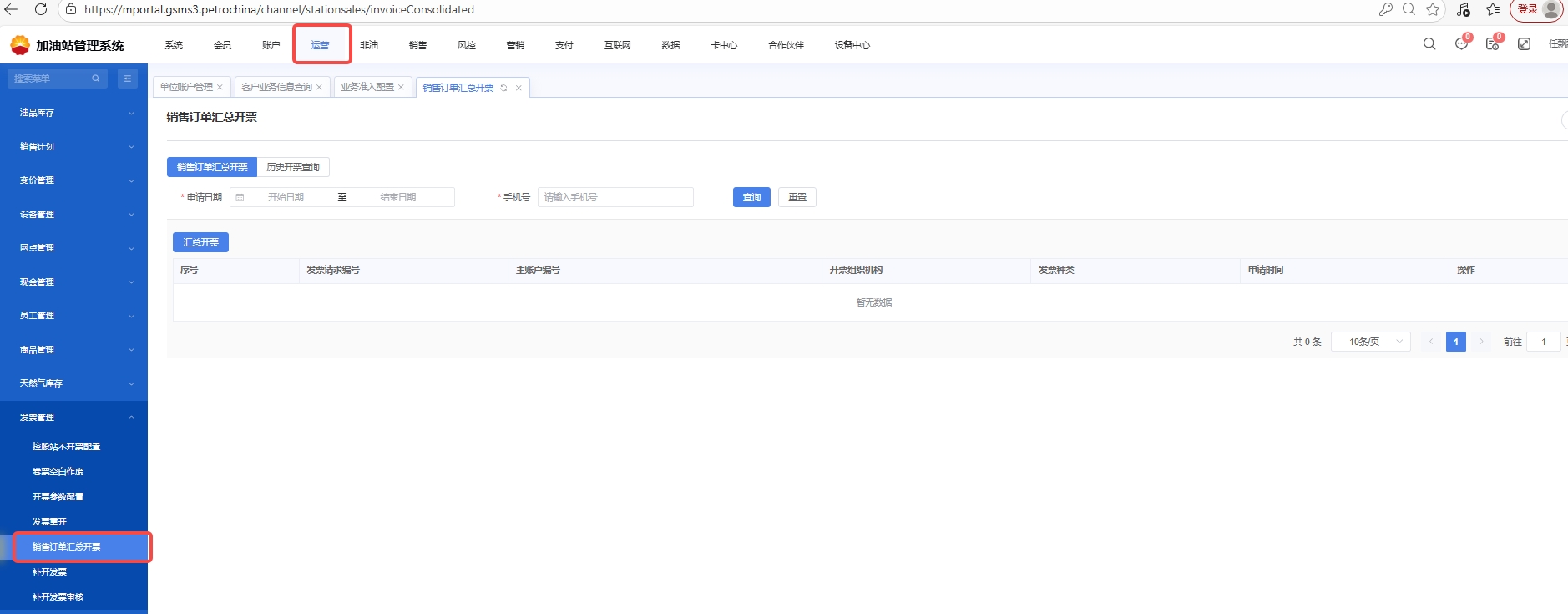Collapse the sidebar with the menu icon
Screen dimensions: 1568x614
pyautogui.click(x=128, y=79)
